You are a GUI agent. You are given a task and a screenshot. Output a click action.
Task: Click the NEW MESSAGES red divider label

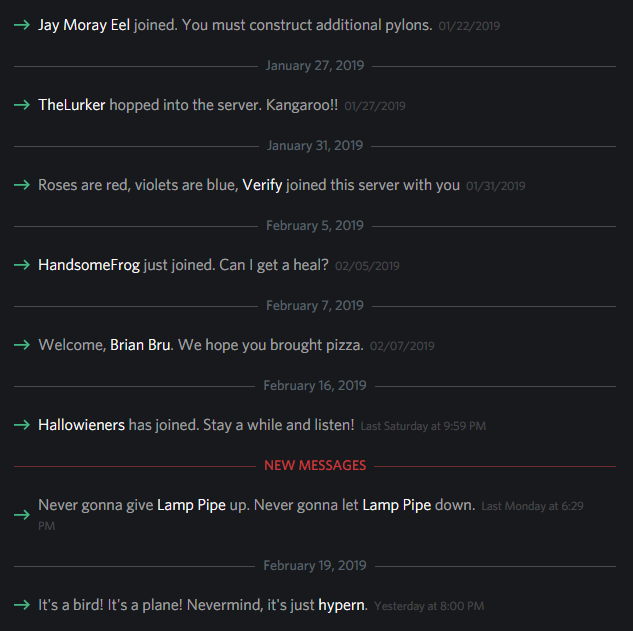click(315, 465)
